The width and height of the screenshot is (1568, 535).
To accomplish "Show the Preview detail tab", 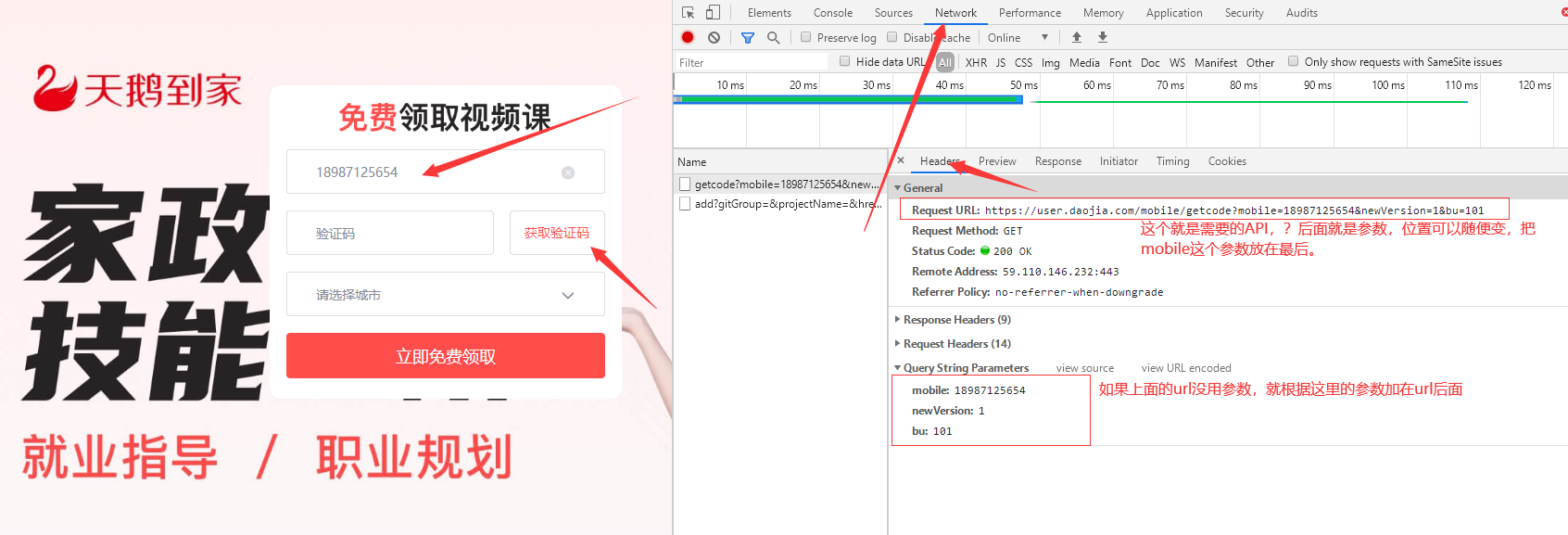I will pyautogui.click(x=997, y=161).
